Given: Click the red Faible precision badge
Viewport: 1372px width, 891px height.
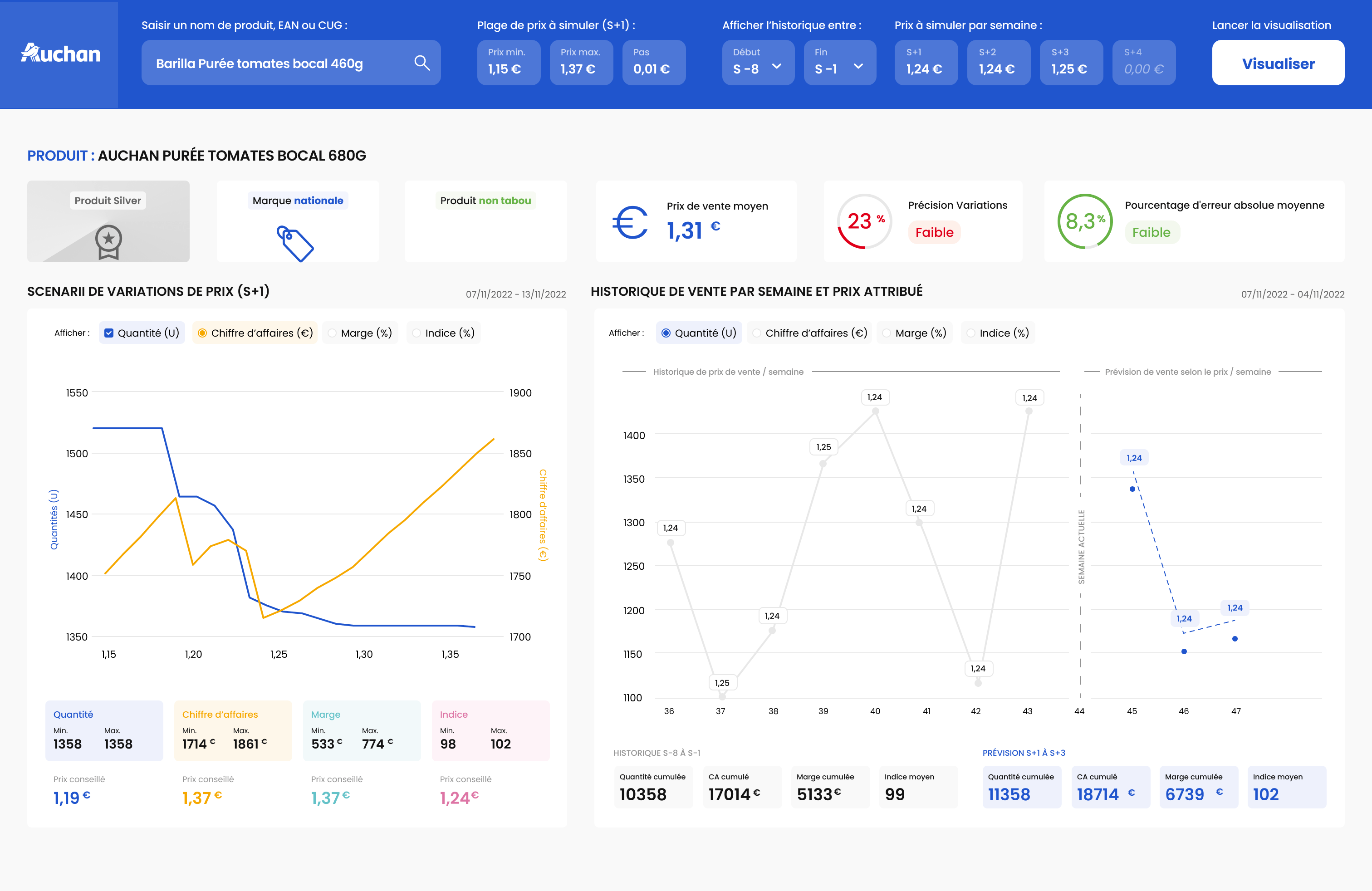Looking at the screenshot, I should pos(935,232).
